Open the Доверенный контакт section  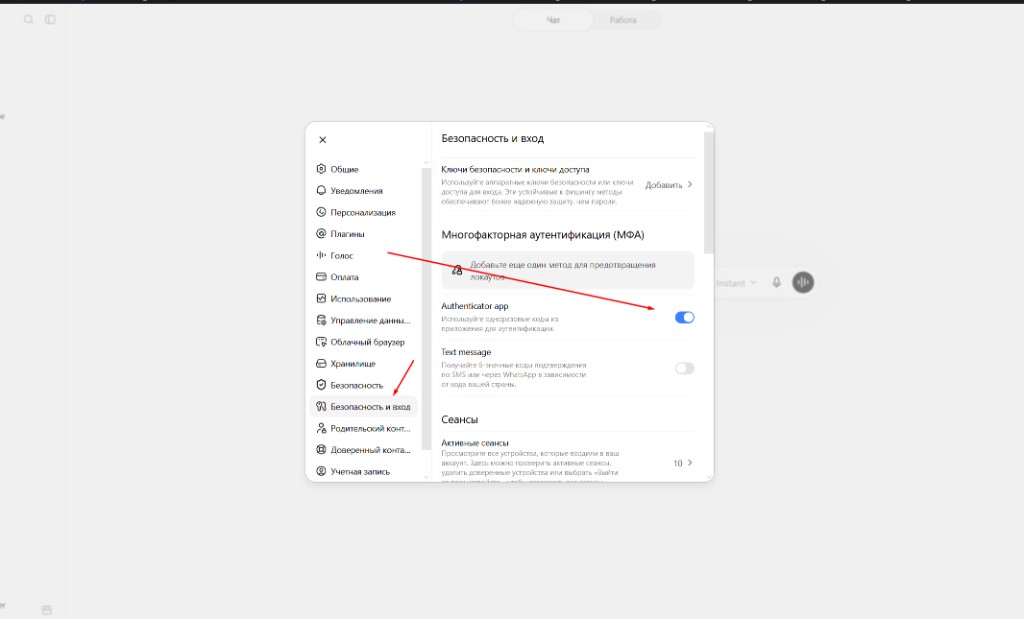[x=364, y=450]
